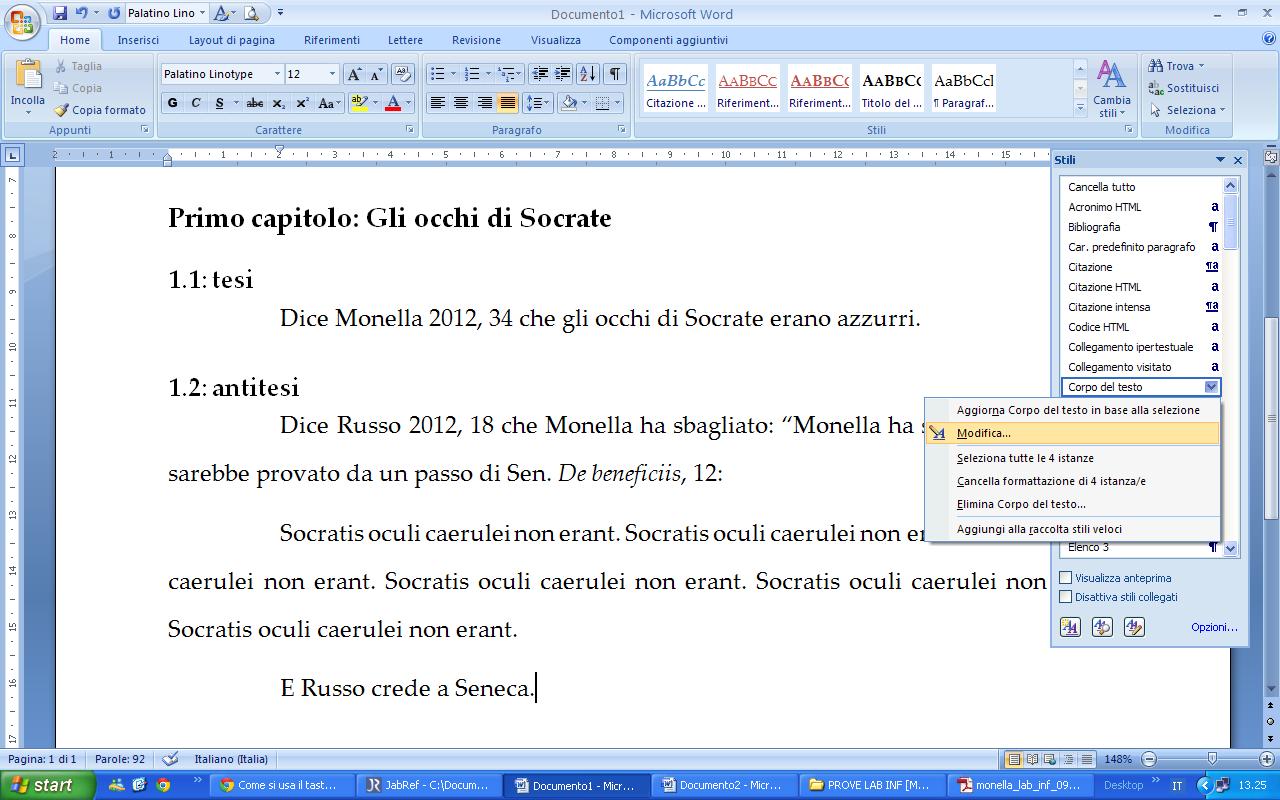Image resolution: width=1280 pixels, height=800 pixels.
Task: Click text highlight color button
Action: (359, 103)
